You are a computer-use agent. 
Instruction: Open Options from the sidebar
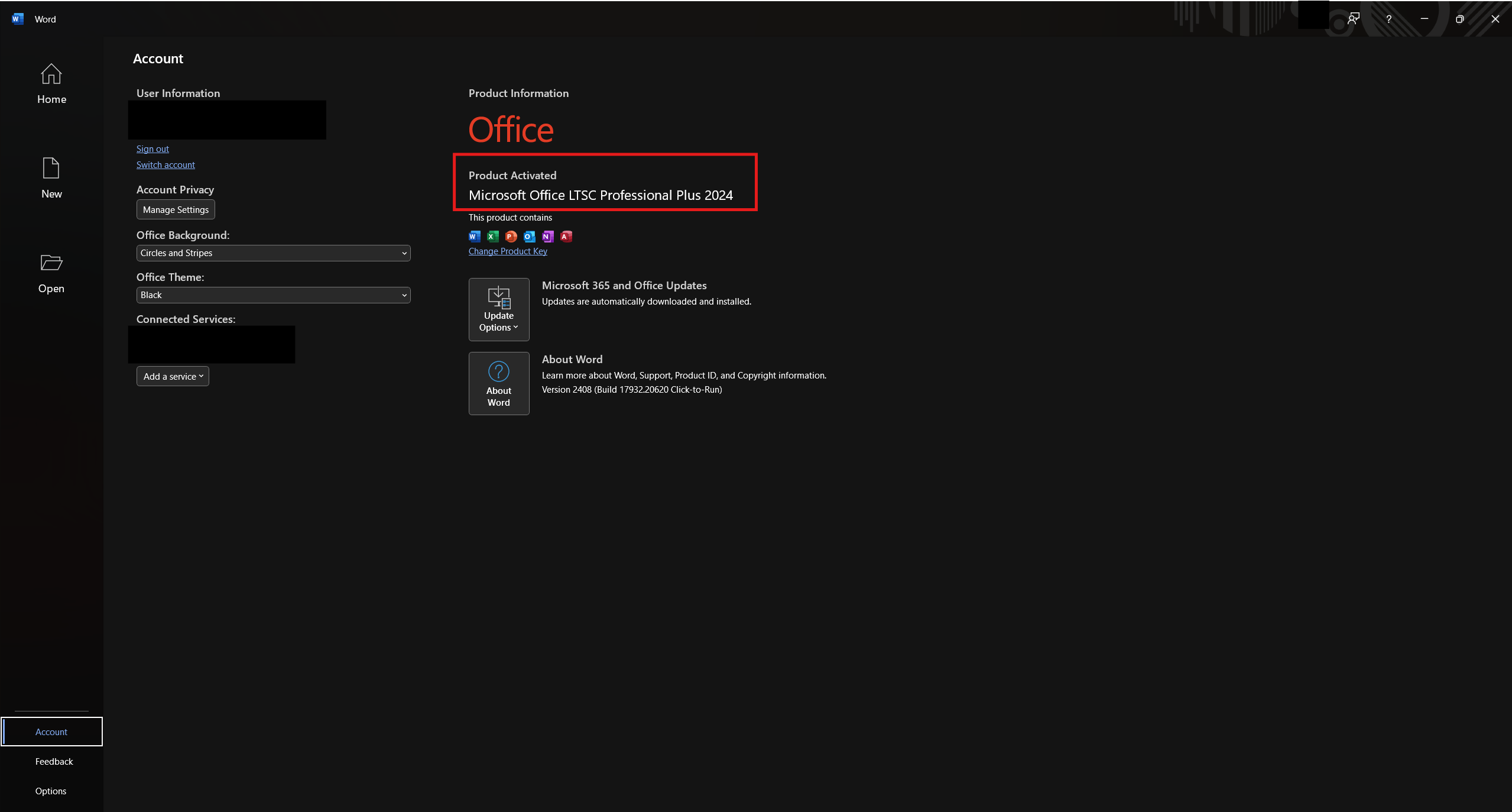tap(51, 791)
